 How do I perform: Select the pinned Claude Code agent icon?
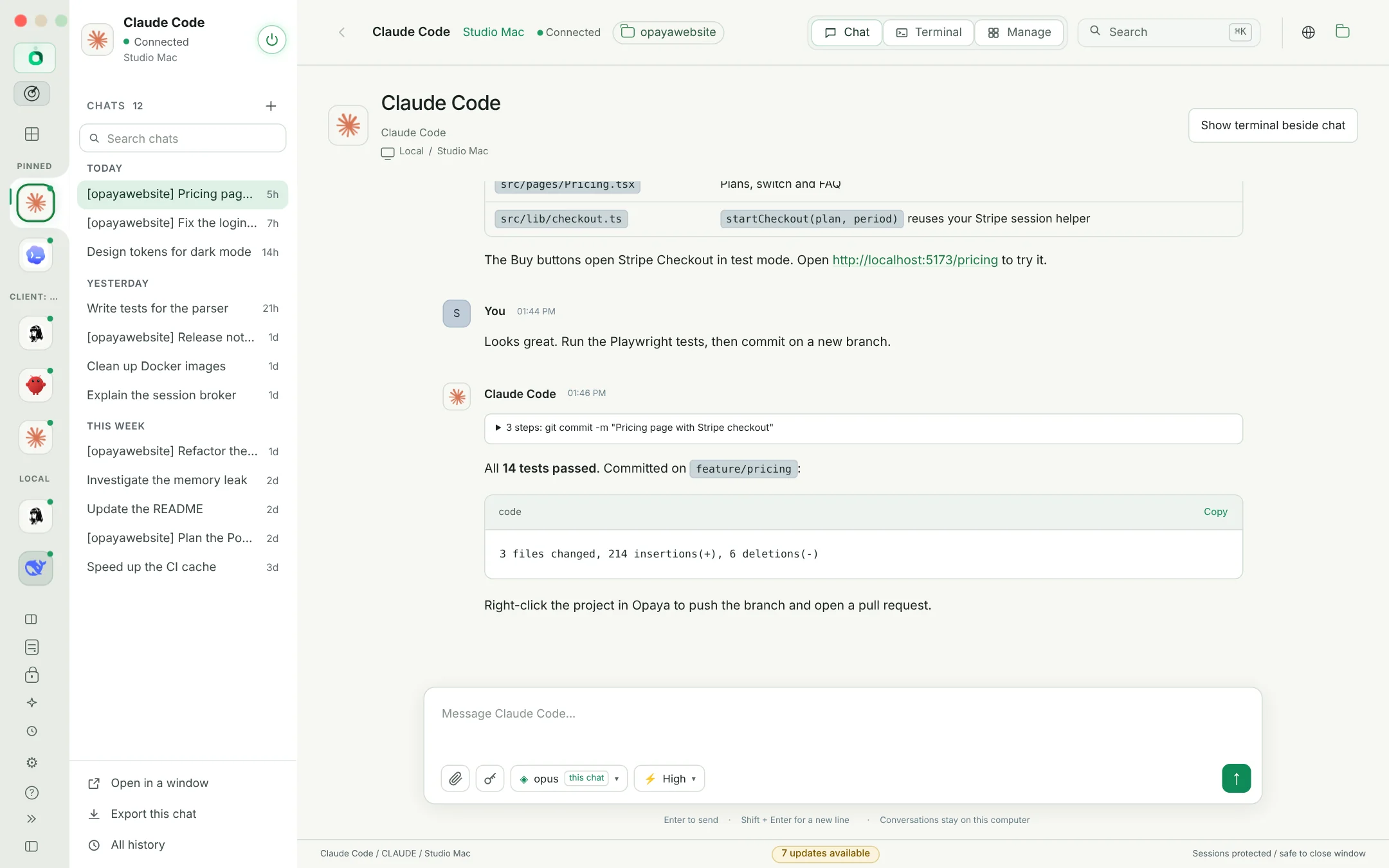35,203
